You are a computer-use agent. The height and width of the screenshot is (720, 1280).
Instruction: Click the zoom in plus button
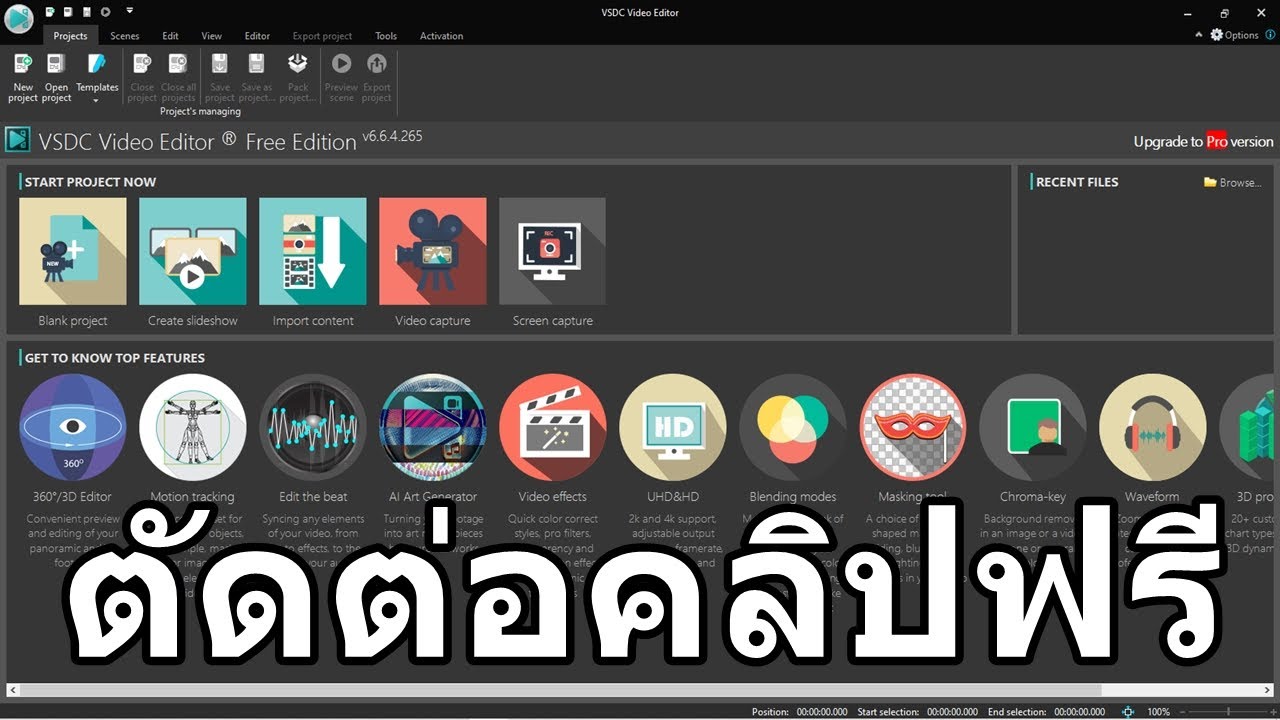[1272, 712]
